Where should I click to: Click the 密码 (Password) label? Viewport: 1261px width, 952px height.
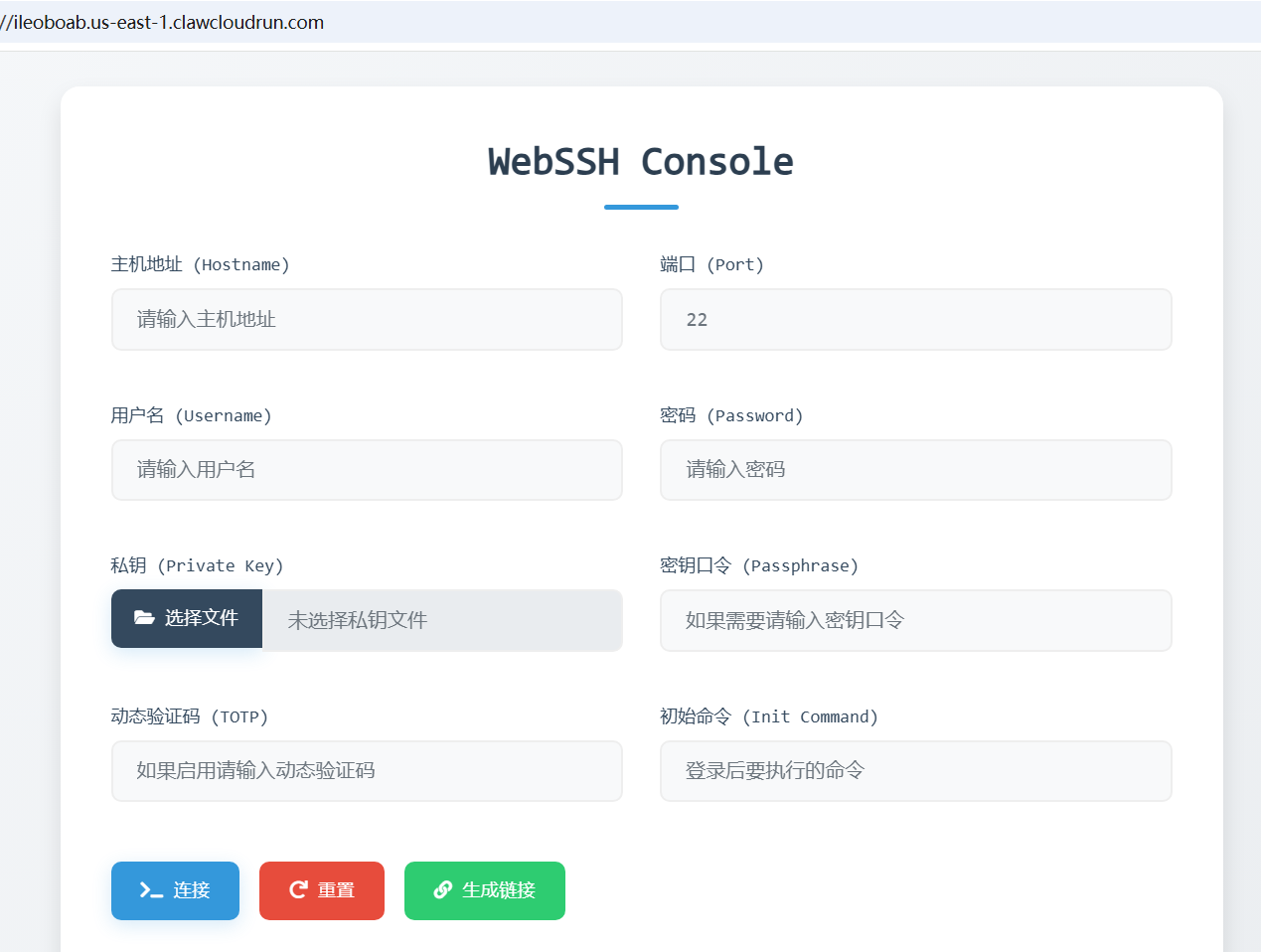point(731,415)
